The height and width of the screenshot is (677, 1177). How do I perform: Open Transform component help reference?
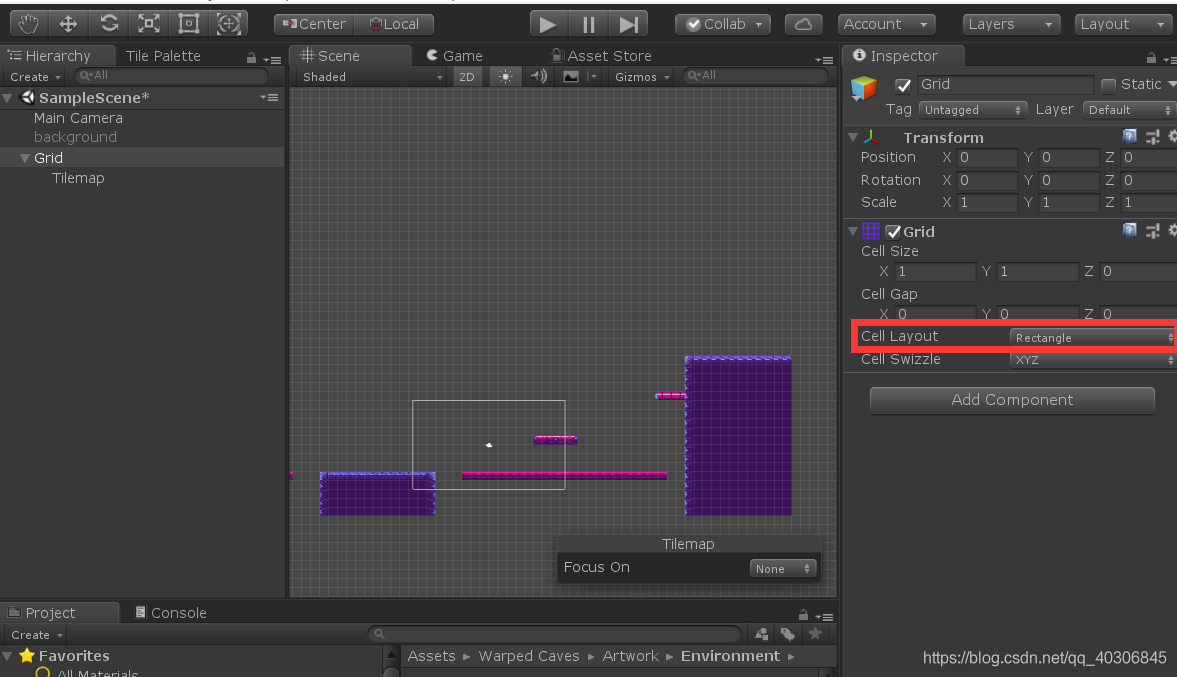[1129, 136]
